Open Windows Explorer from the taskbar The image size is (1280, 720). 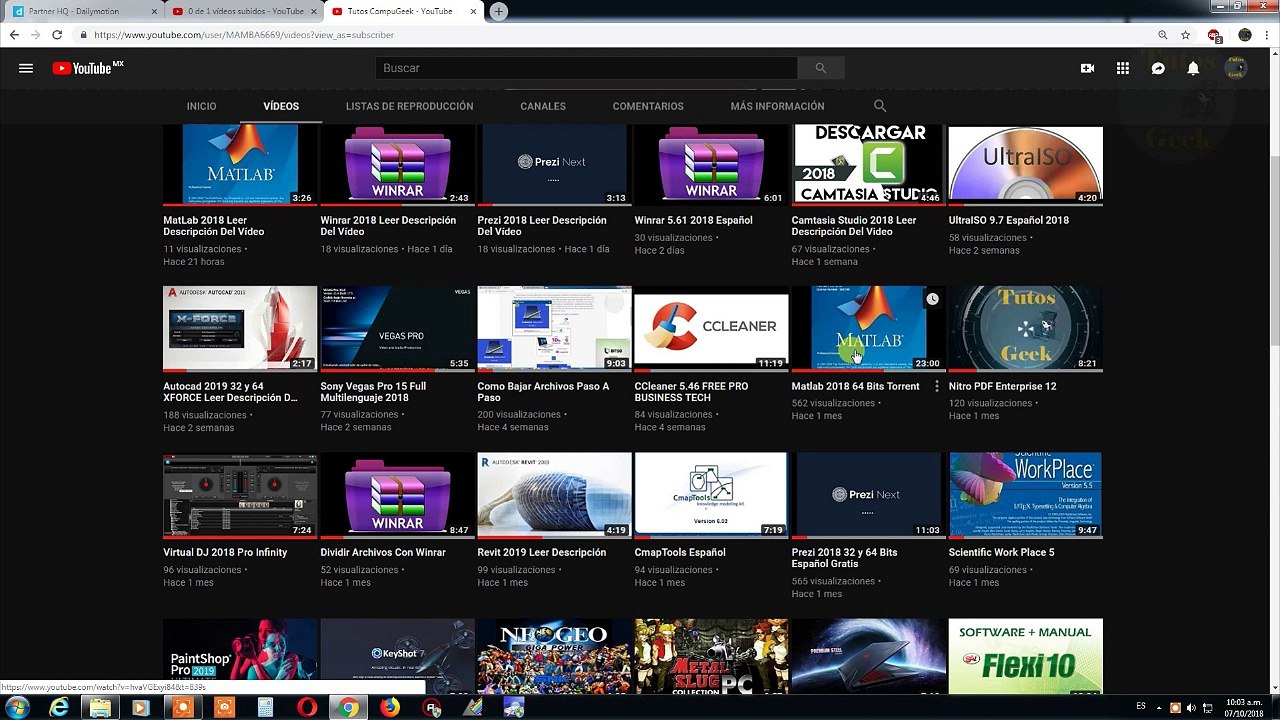pyautogui.click(x=100, y=707)
